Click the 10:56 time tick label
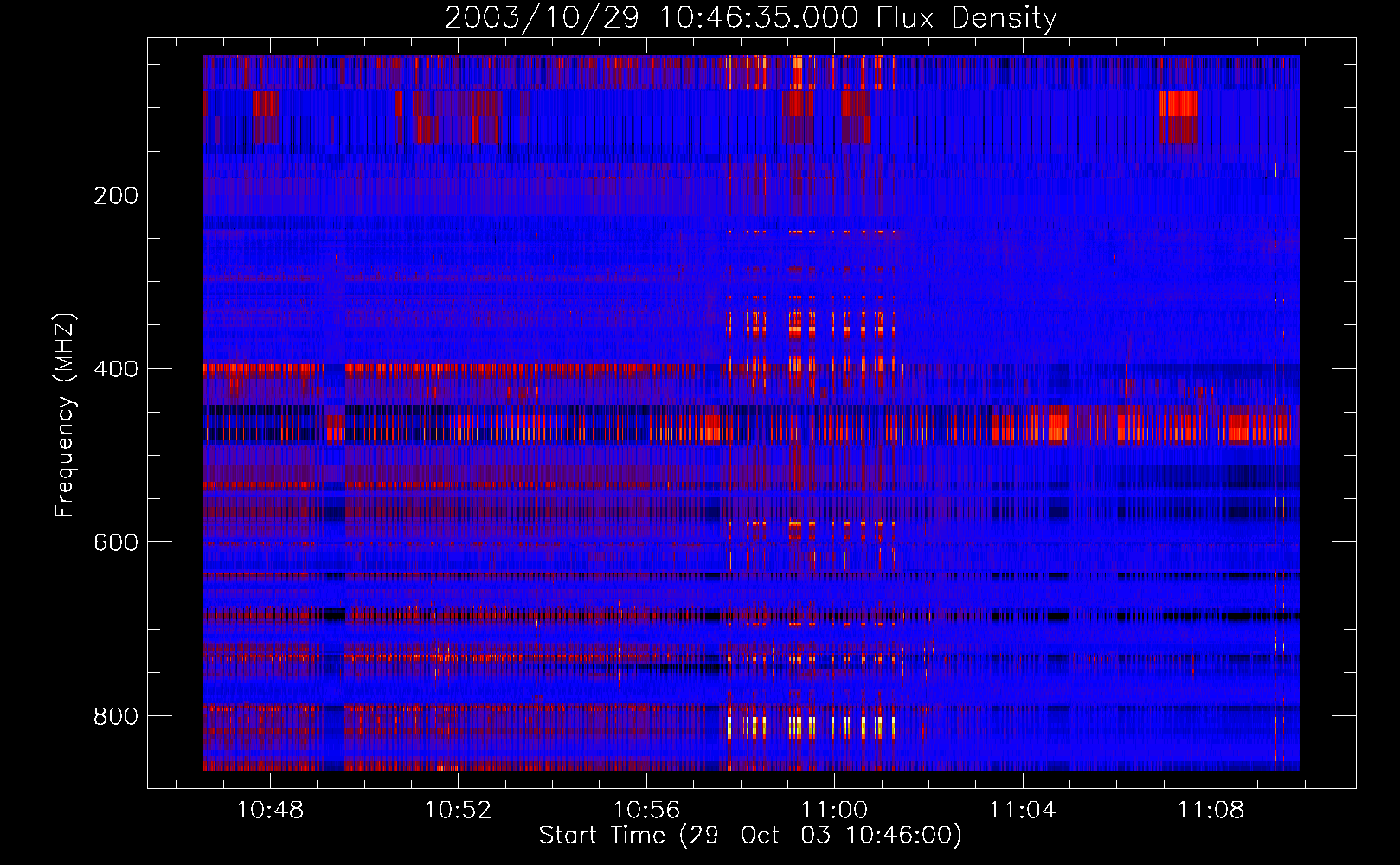 point(646,811)
